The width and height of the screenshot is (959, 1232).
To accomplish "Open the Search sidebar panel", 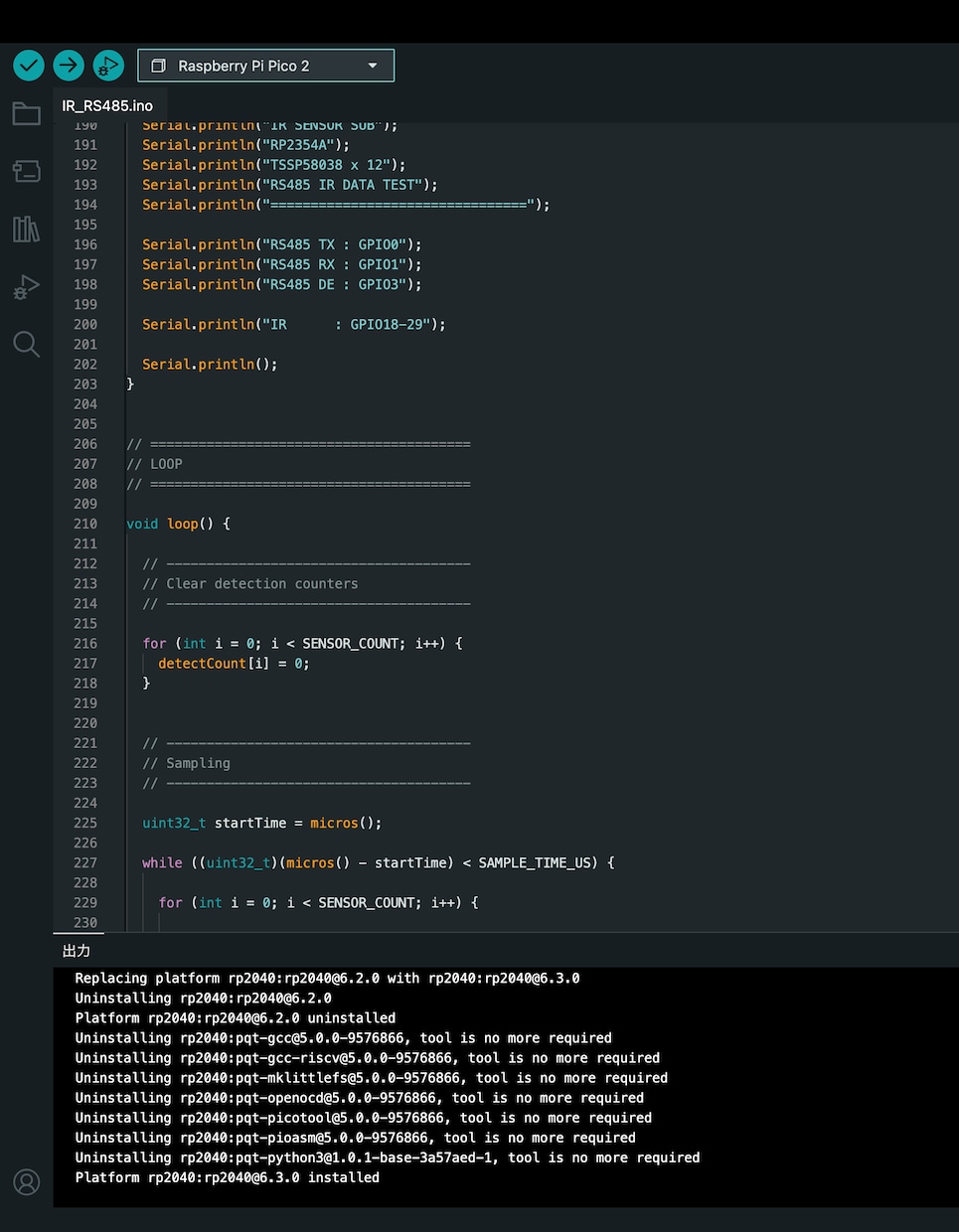I will click(x=27, y=345).
